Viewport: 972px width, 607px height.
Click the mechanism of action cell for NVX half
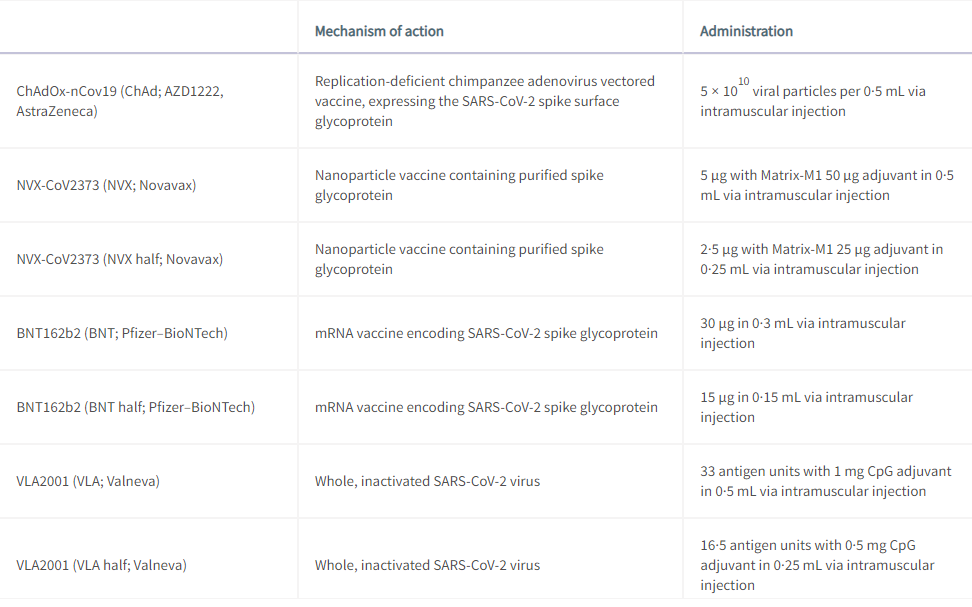[x=459, y=259]
